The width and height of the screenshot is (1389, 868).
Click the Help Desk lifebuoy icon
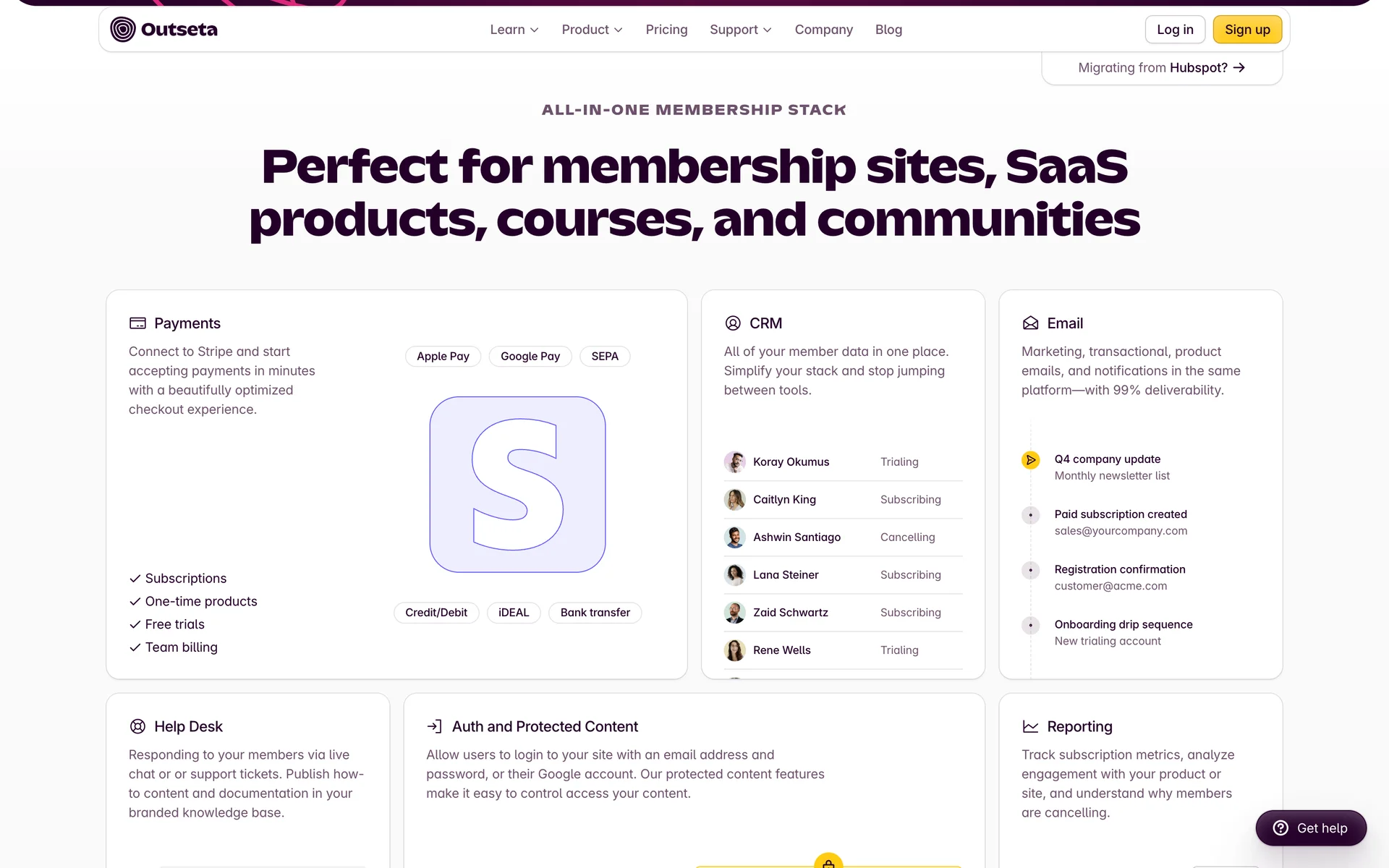pyautogui.click(x=137, y=726)
